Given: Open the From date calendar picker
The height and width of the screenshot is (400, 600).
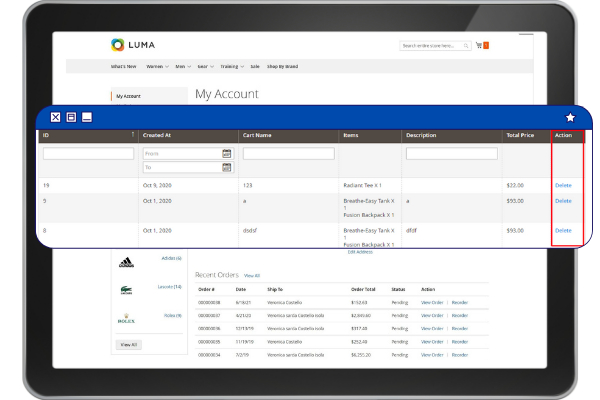Looking at the screenshot, I should (x=227, y=154).
